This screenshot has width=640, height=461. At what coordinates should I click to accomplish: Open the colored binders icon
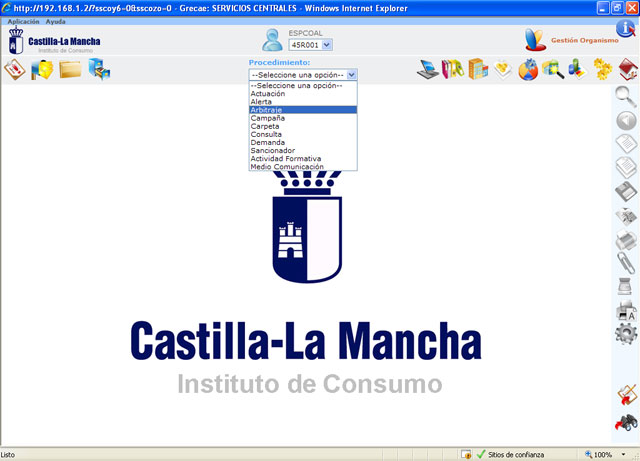[x=453, y=69]
